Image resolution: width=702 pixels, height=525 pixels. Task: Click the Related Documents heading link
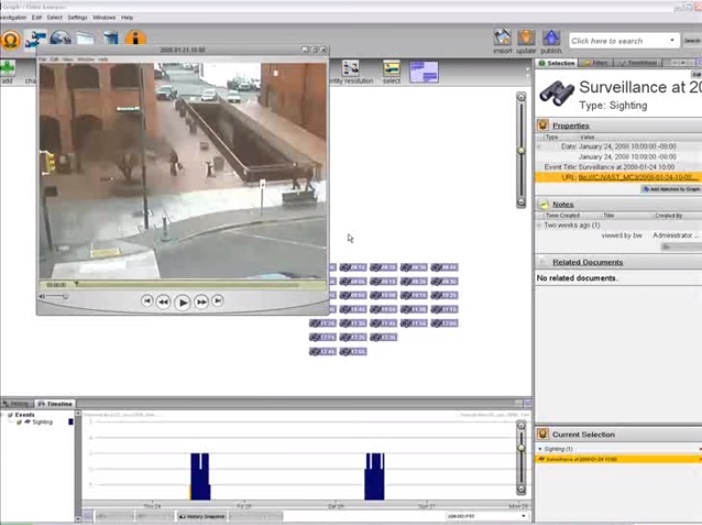(x=587, y=262)
